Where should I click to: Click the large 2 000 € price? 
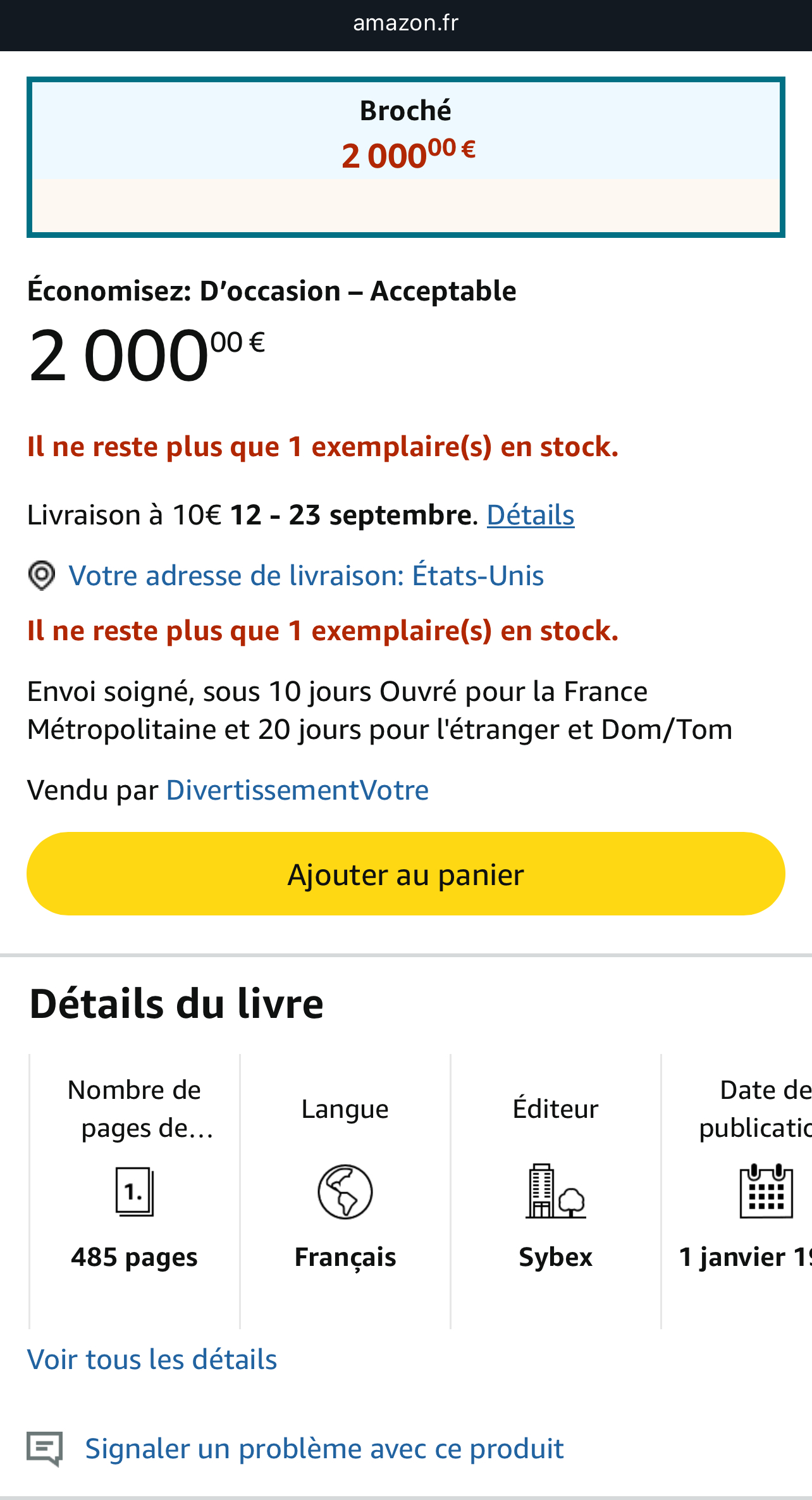[147, 356]
